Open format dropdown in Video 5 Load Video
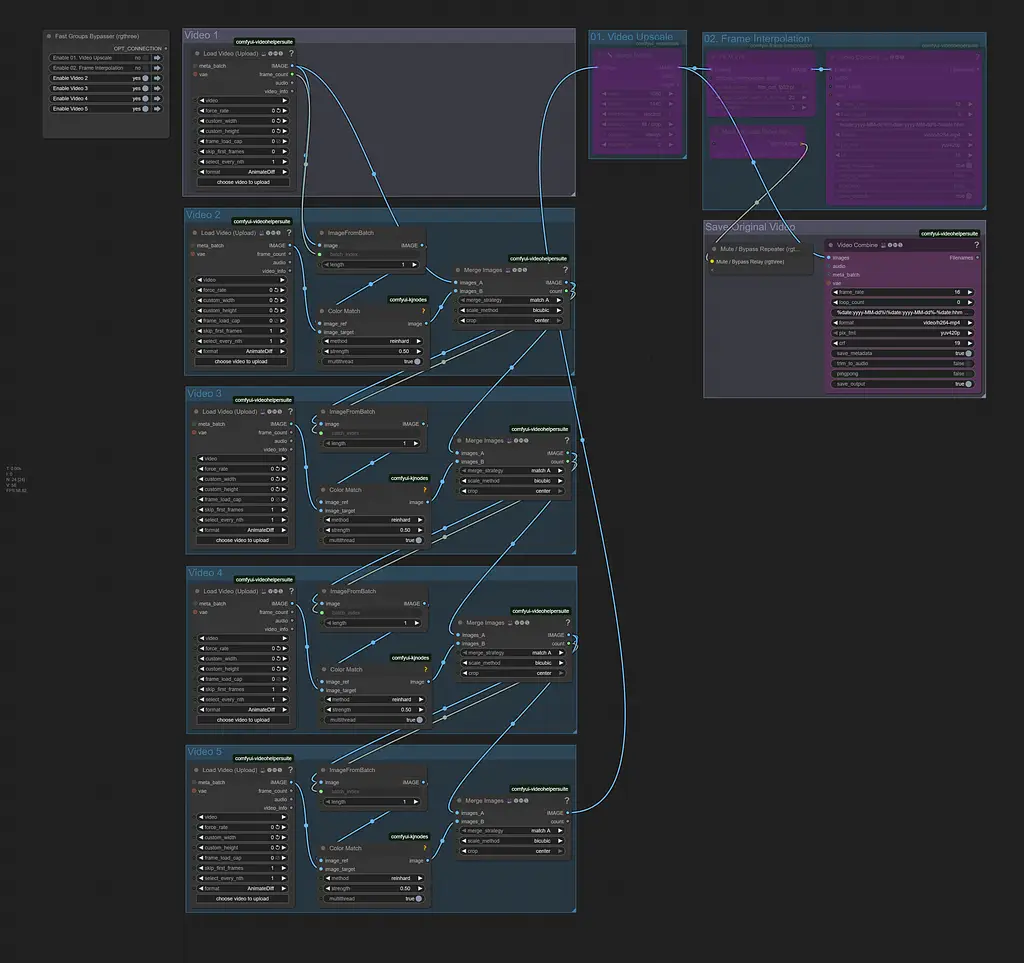This screenshot has height=963, width=1024. coord(243,889)
